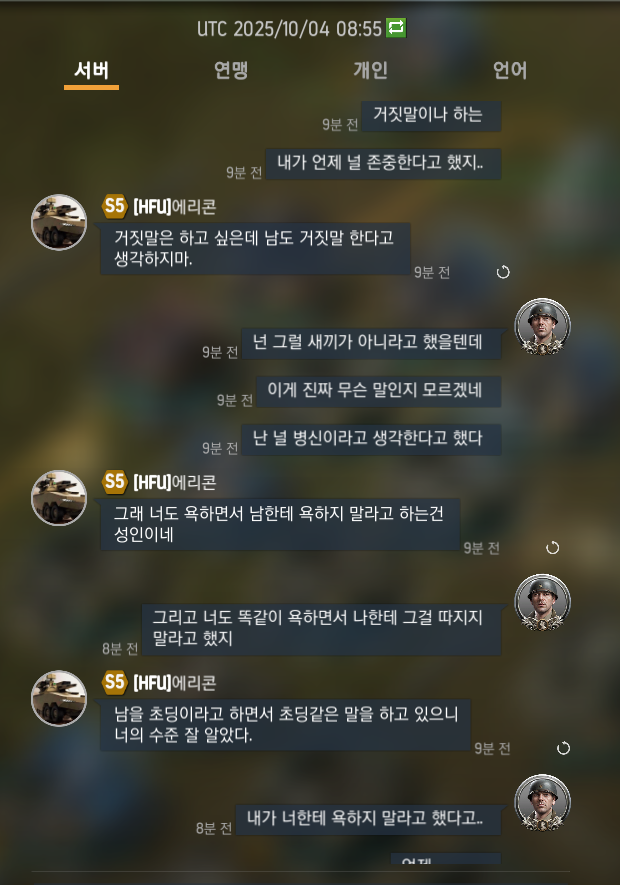The width and height of the screenshot is (620, 885).
Task: Click the [HFU]에리콘 name above 초딩이라고 message
Action: click(174, 683)
